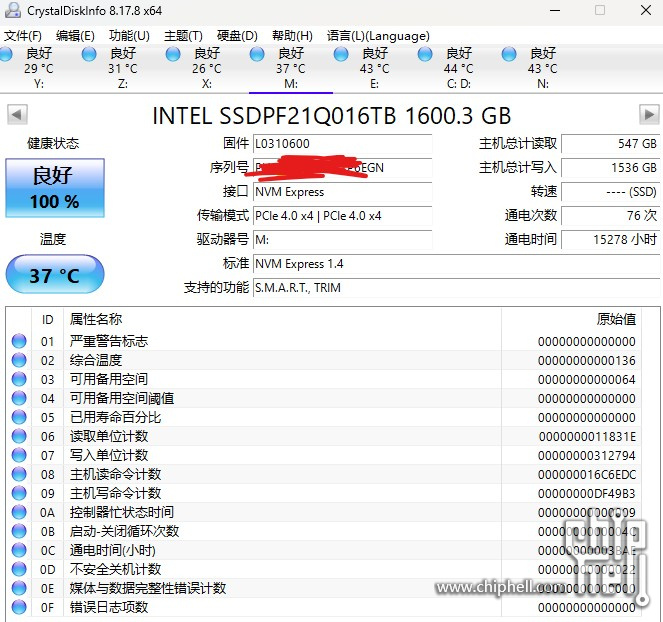Viewport: 663px width, 622px height.
Task: Go to the previous disk with left arrow
Action: pyautogui.click(x=15, y=114)
